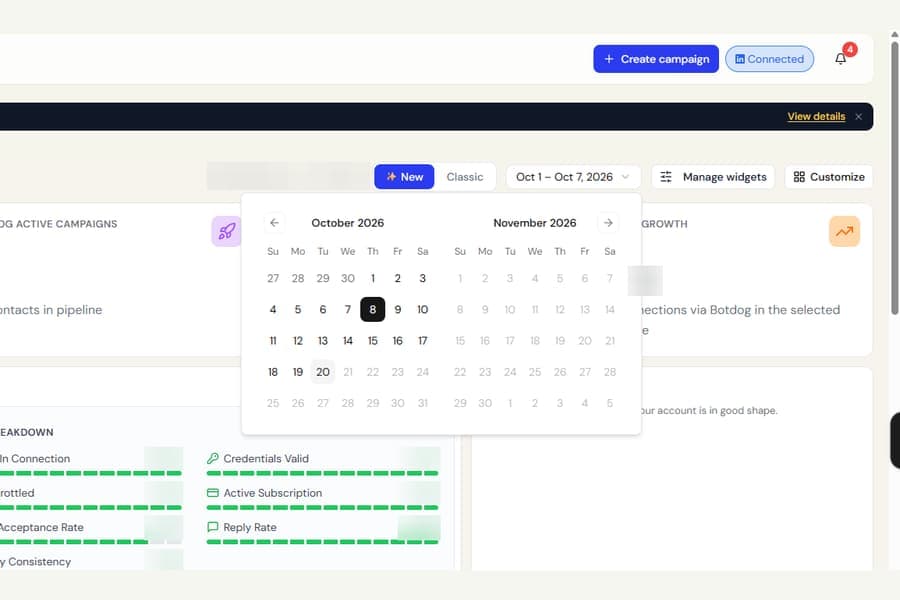The width and height of the screenshot is (900, 600).
Task: Click the chat bubble icon beside Reply Rate
Action: pos(213,527)
